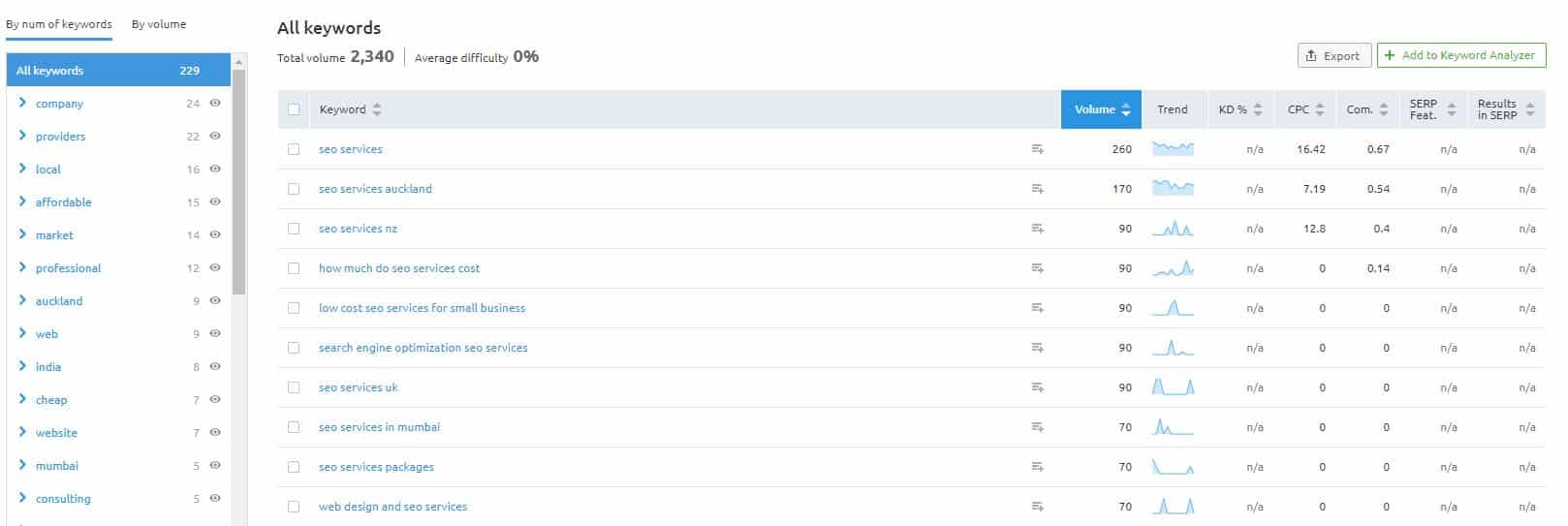Select 'By num of keywords' tab

pyautogui.click(x=59, y=24)
